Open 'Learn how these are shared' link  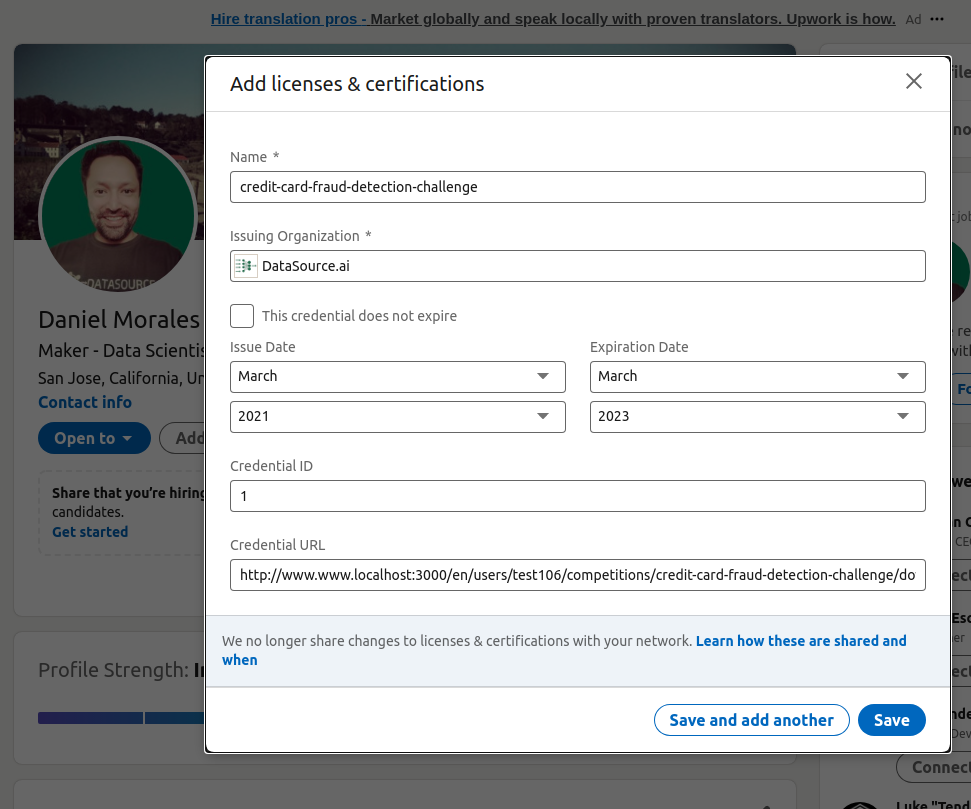coord(800,641)
